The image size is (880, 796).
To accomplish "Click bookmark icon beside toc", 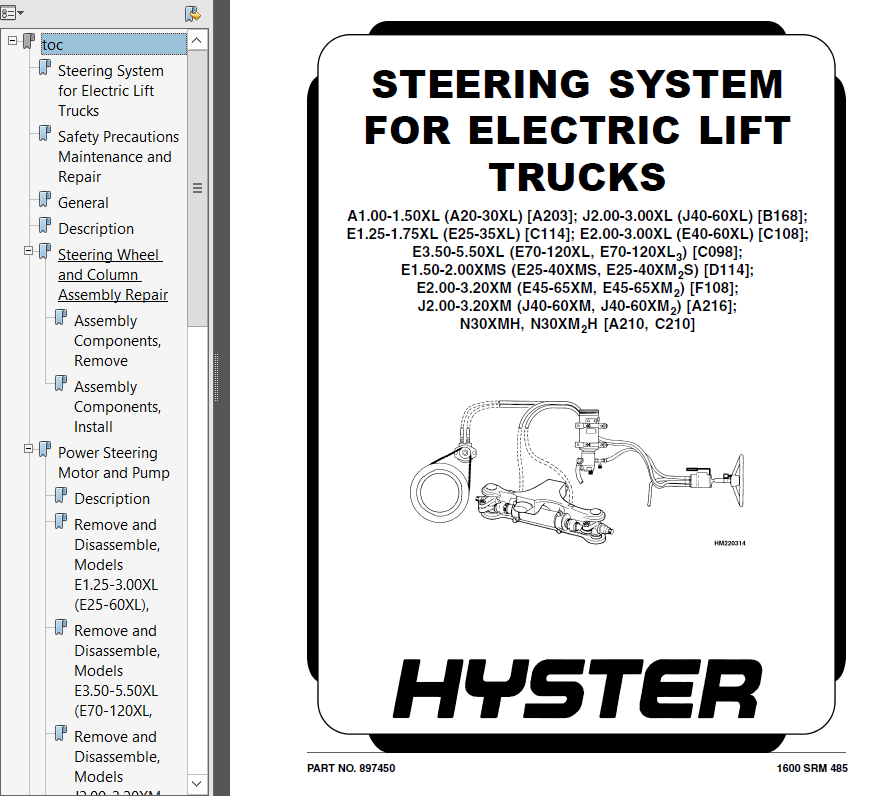I will 29,41.
